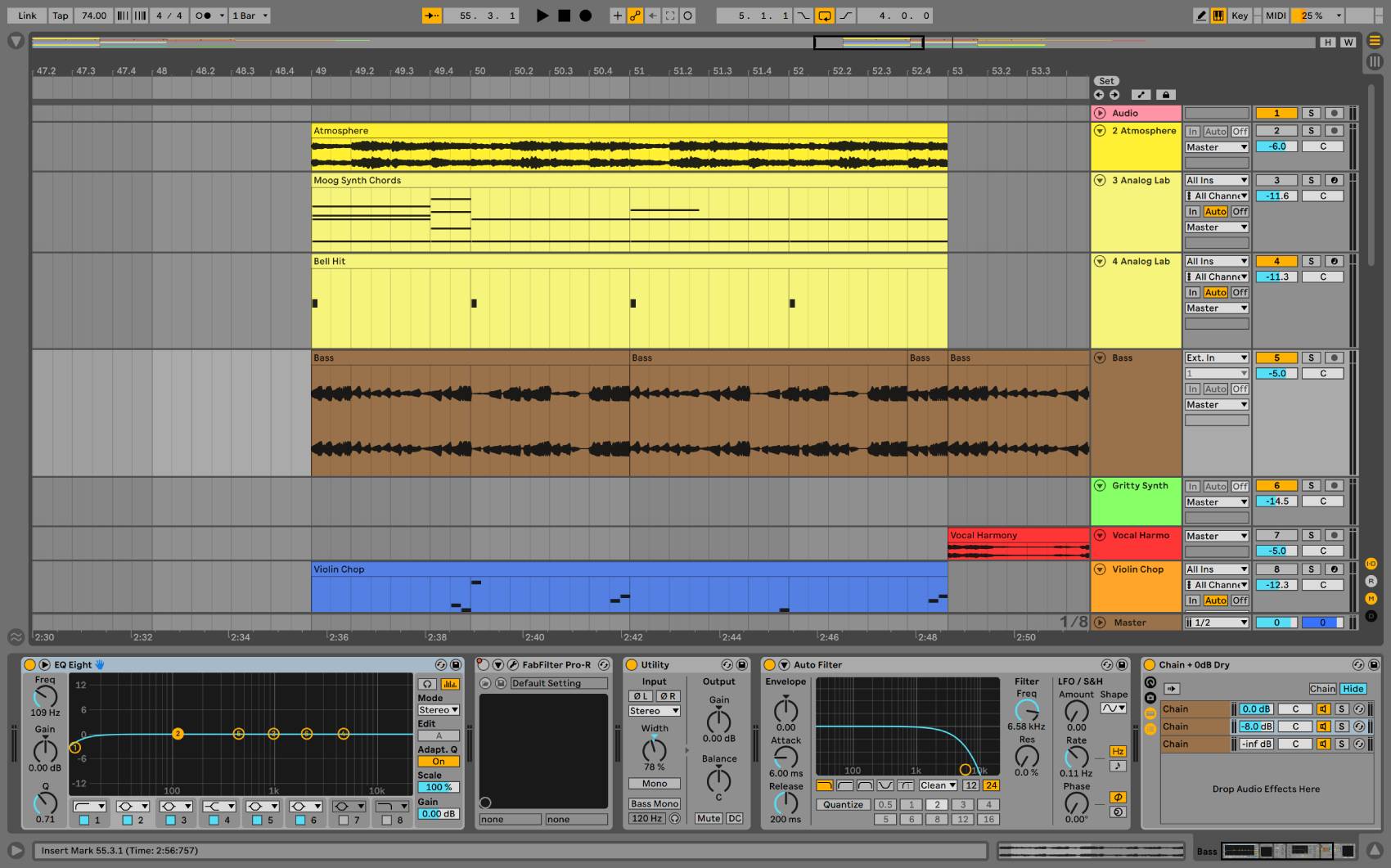Open the FabFilter Pro-R wrench icon

pos(513,665)
